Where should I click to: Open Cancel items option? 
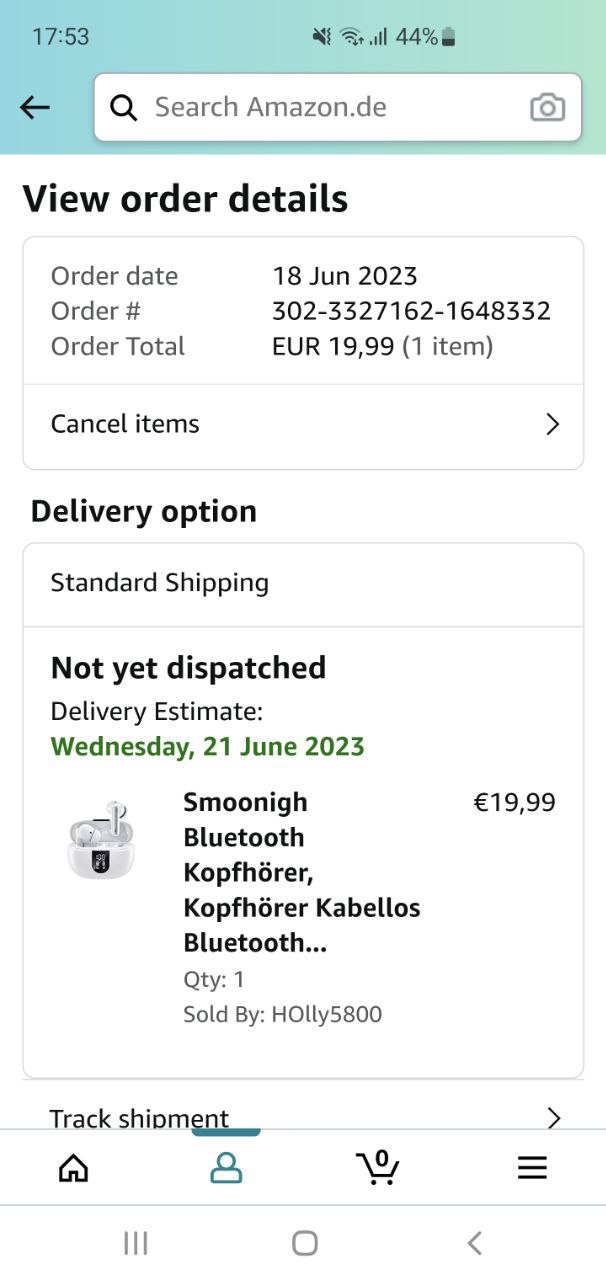coord(126,424)
